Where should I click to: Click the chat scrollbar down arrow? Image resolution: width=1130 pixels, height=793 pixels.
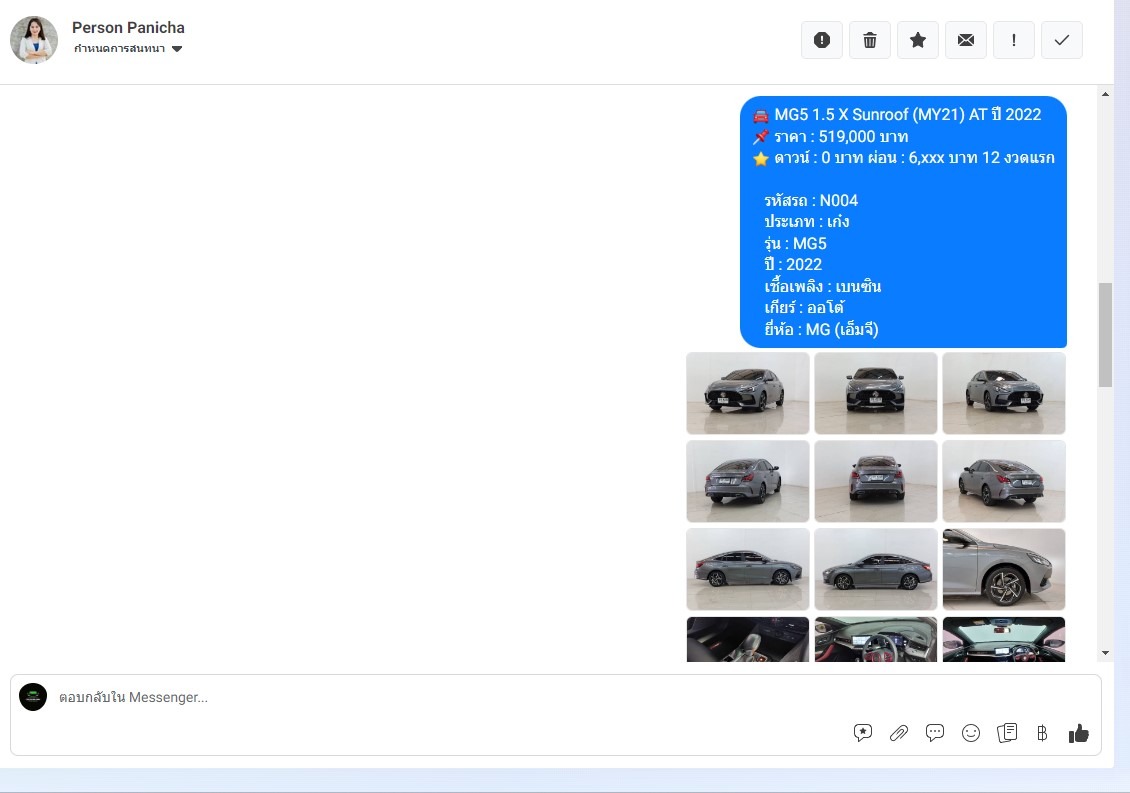tap(1105, 653)
